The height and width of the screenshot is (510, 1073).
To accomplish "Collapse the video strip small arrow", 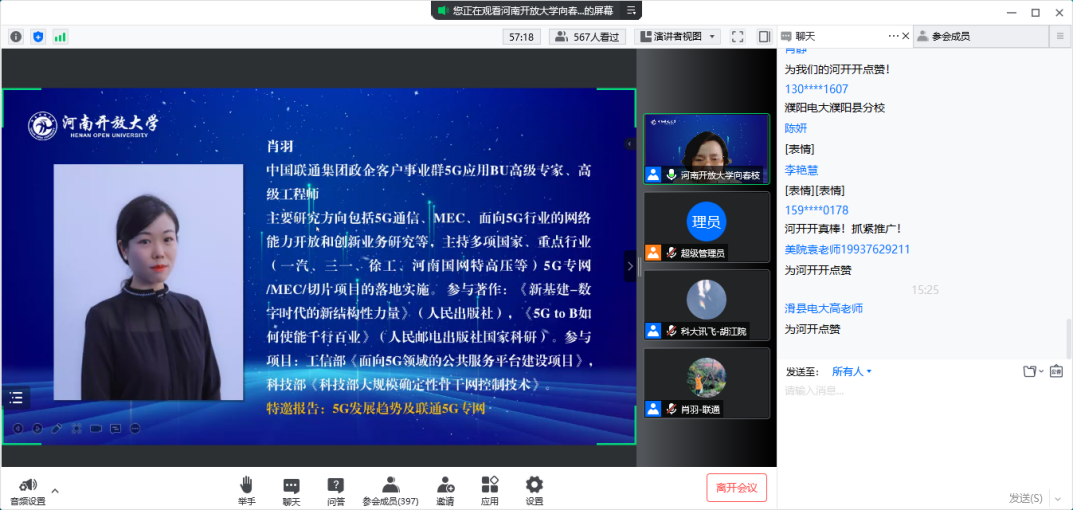I will click(630, 144).
